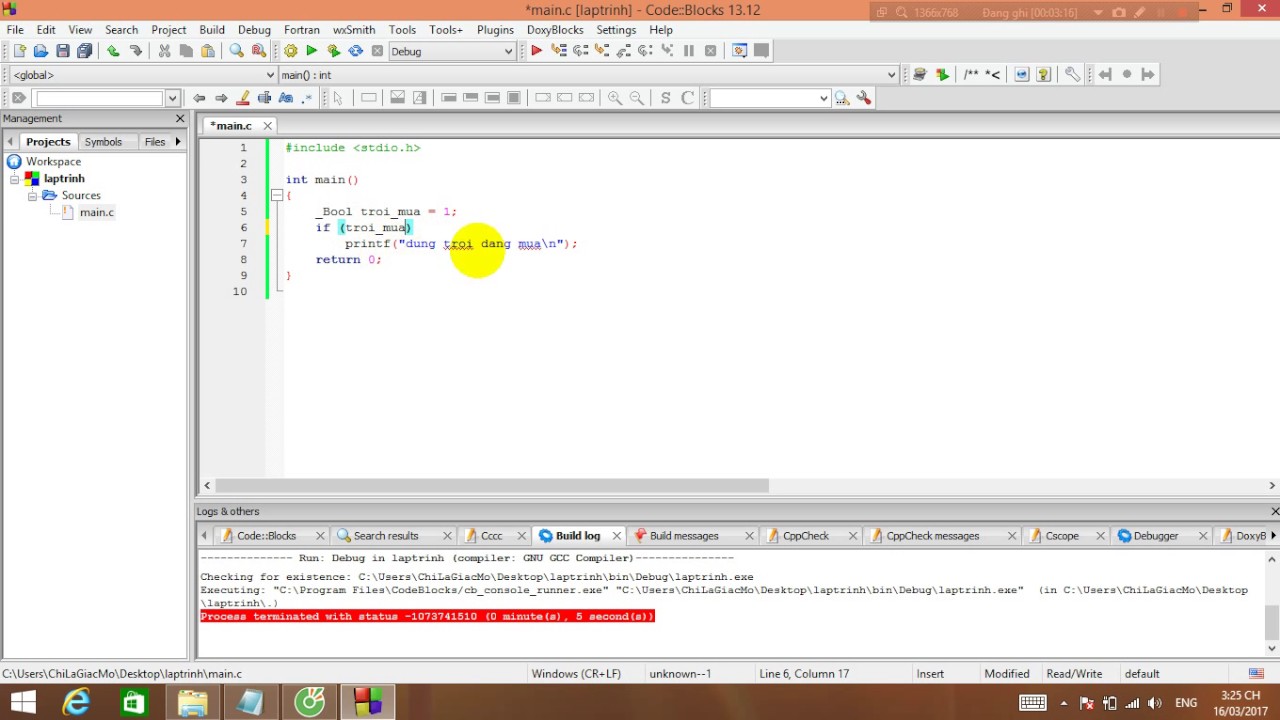Open the Settings menu
Viewport: 1280px width, 720px height.
click(616, 30)
